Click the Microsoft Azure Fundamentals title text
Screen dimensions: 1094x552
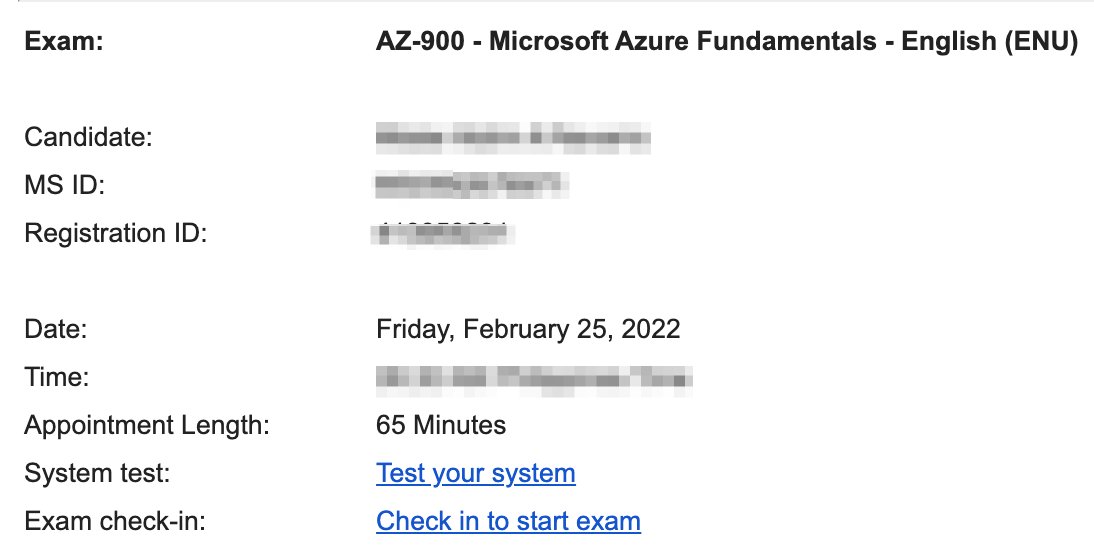[682, 41]
